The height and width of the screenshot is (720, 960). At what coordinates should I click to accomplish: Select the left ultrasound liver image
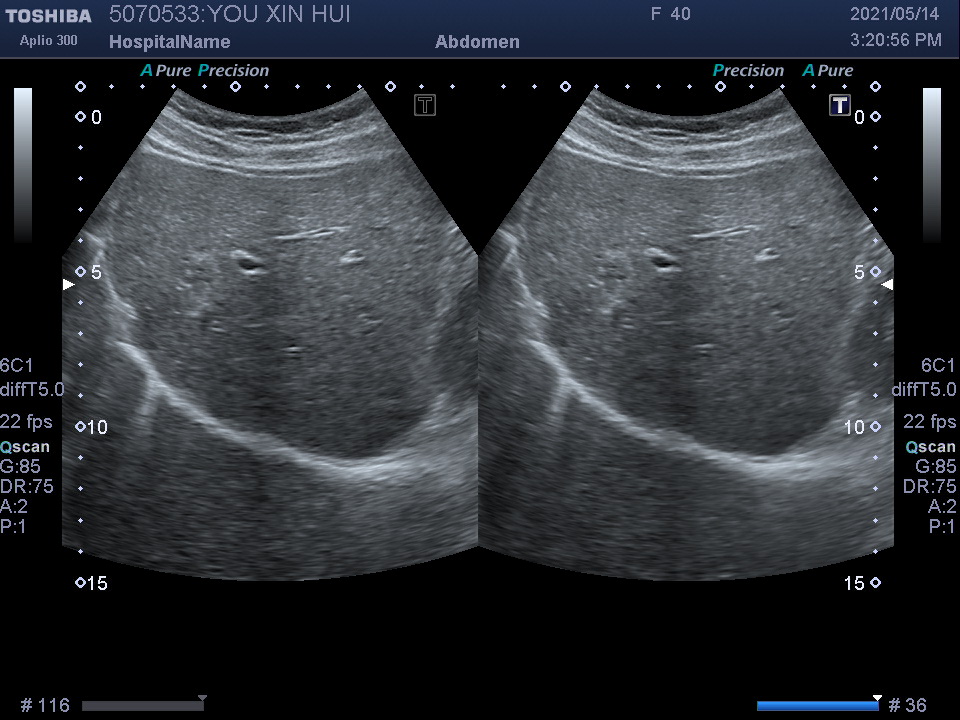pyautogui.click(x=270, y=334)
